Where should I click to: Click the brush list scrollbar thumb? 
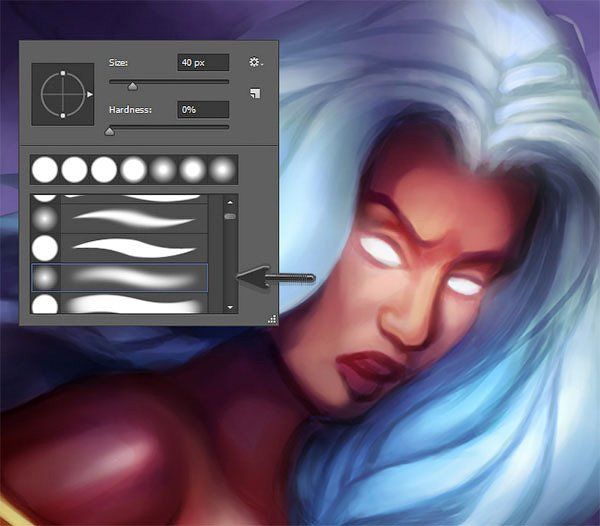pyautogui.click(x=230, y=217)
